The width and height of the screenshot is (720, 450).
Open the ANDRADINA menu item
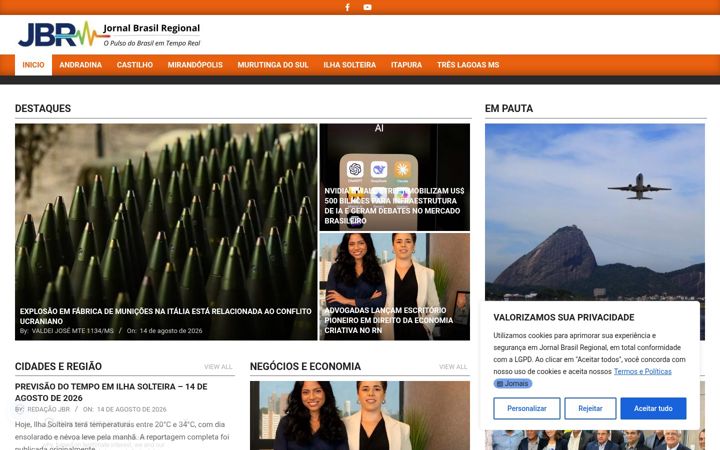80,65
